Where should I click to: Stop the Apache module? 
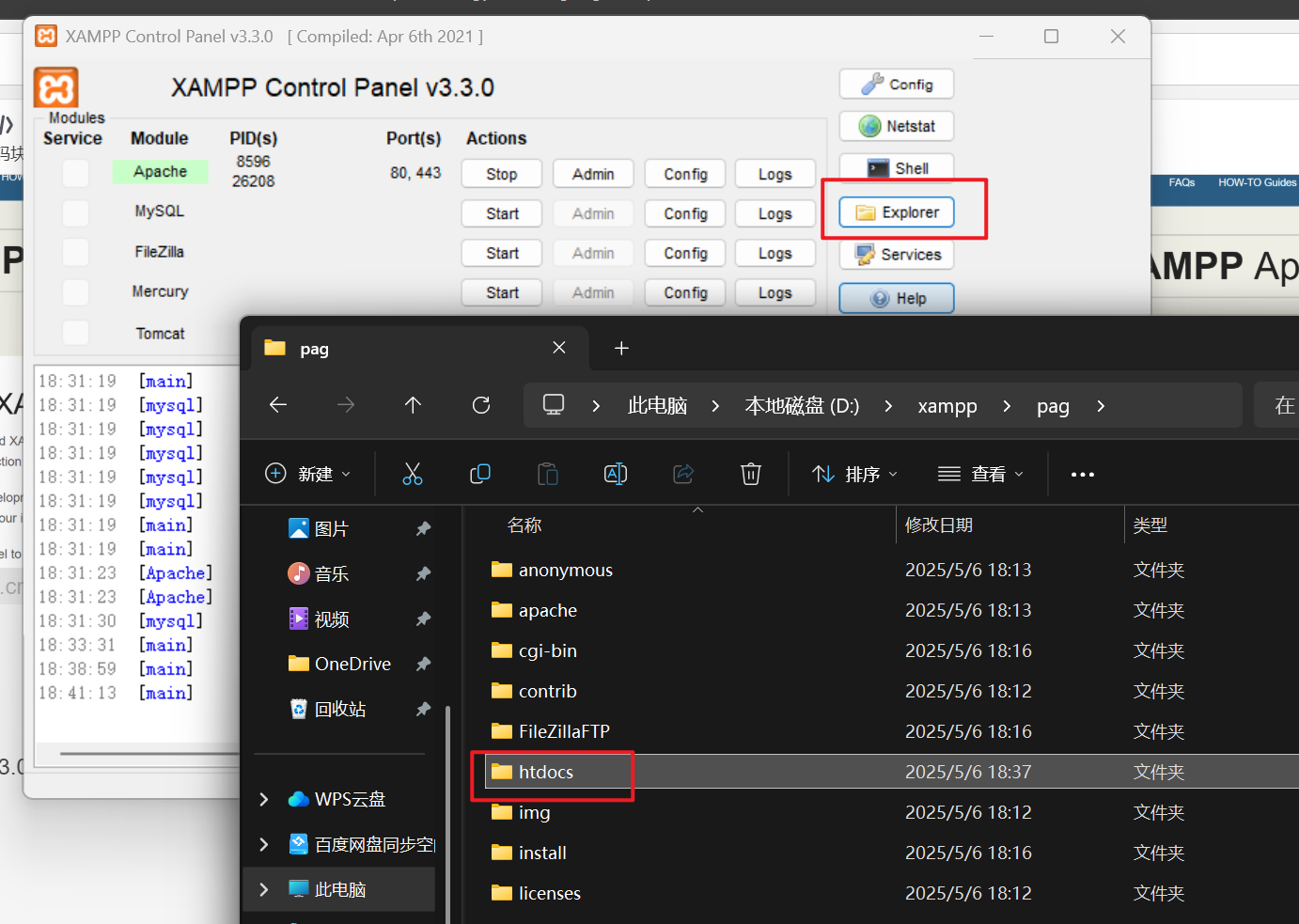[x=502, y=174]
